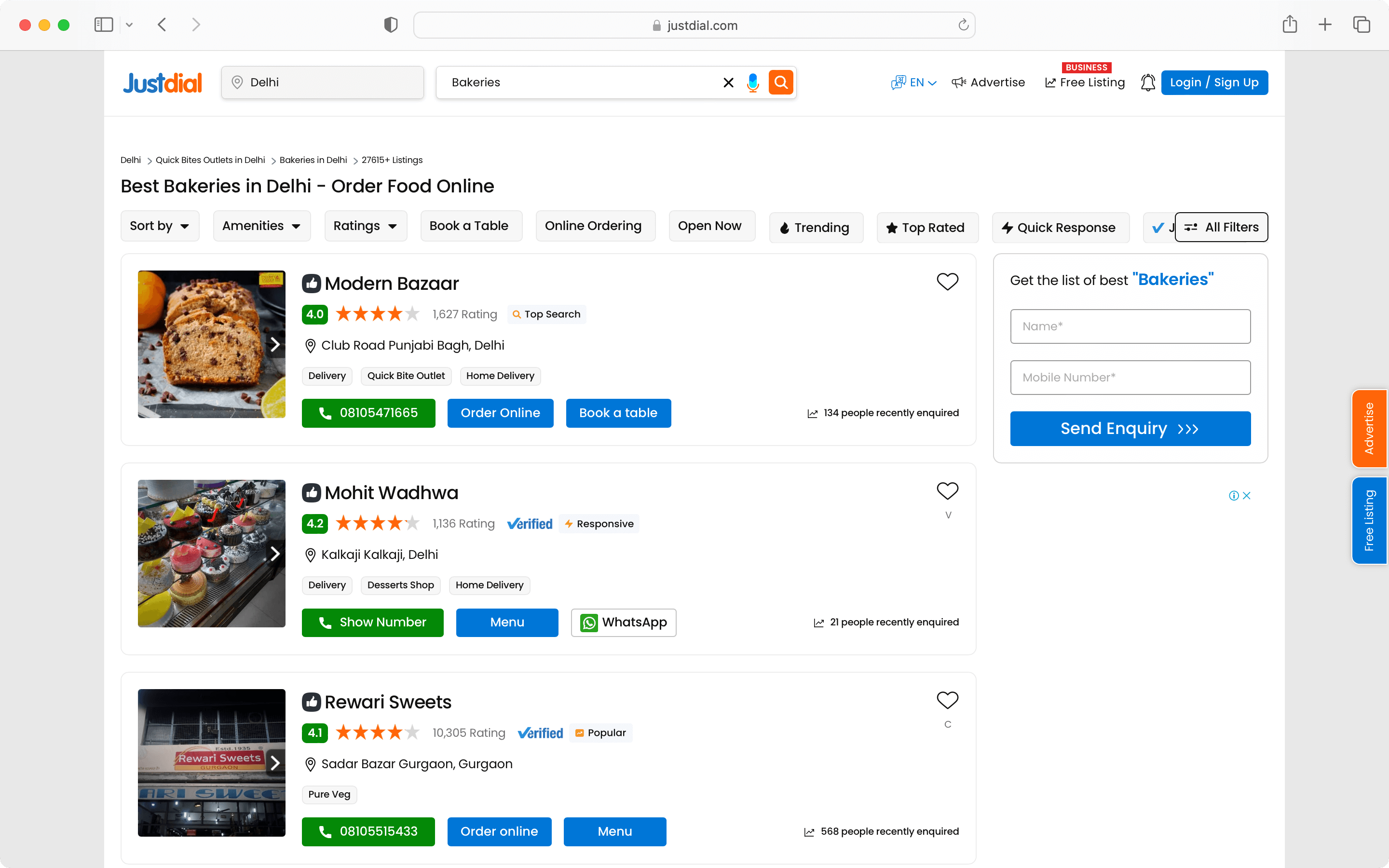This screenshot has width=1389, height=868.
Task: Open the notifications bell icon
Action: [1147, 82]
